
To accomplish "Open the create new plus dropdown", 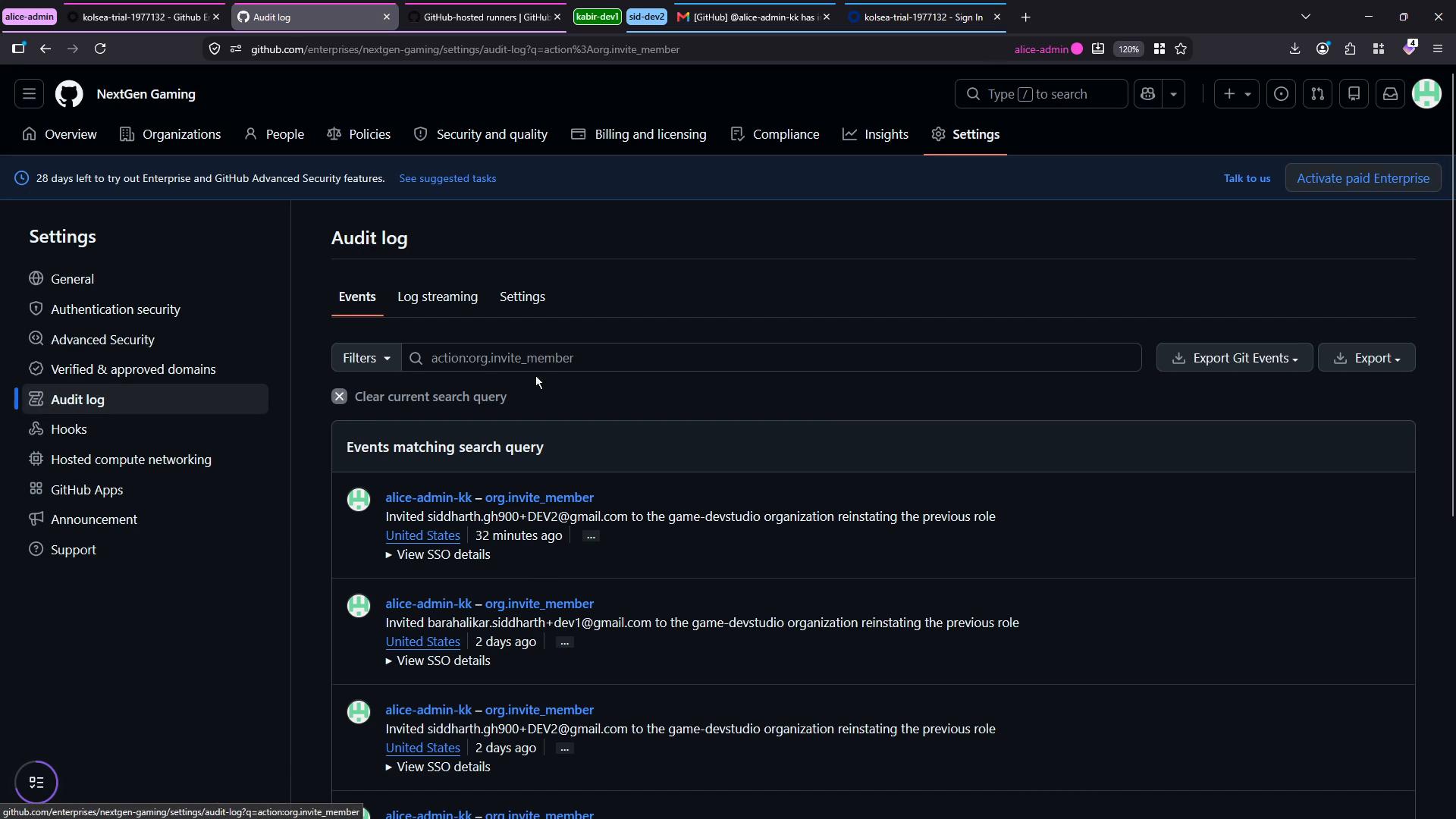I will tap(1237, 94).
